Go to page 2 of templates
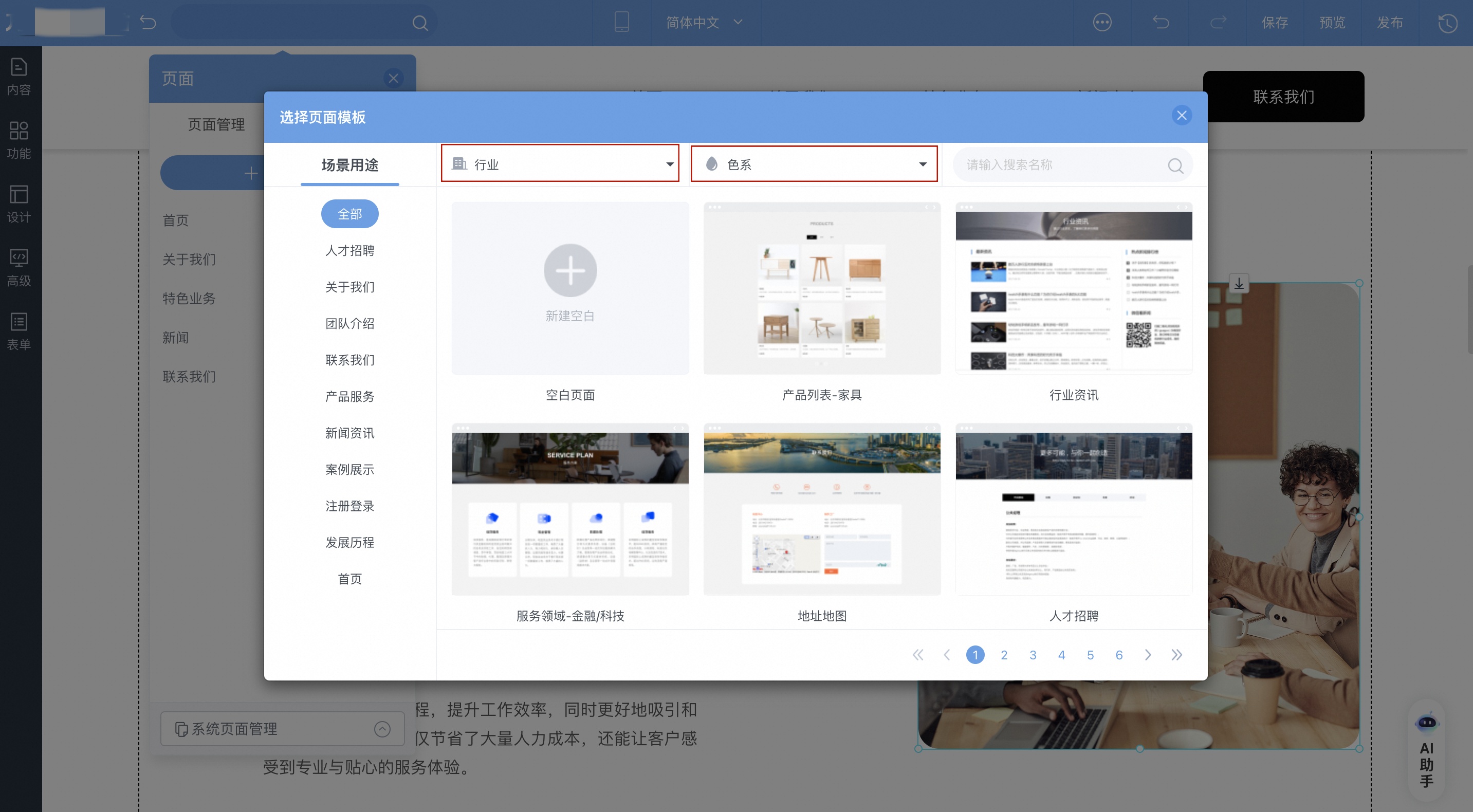 pyautogui.click(x=1004, y=655)
